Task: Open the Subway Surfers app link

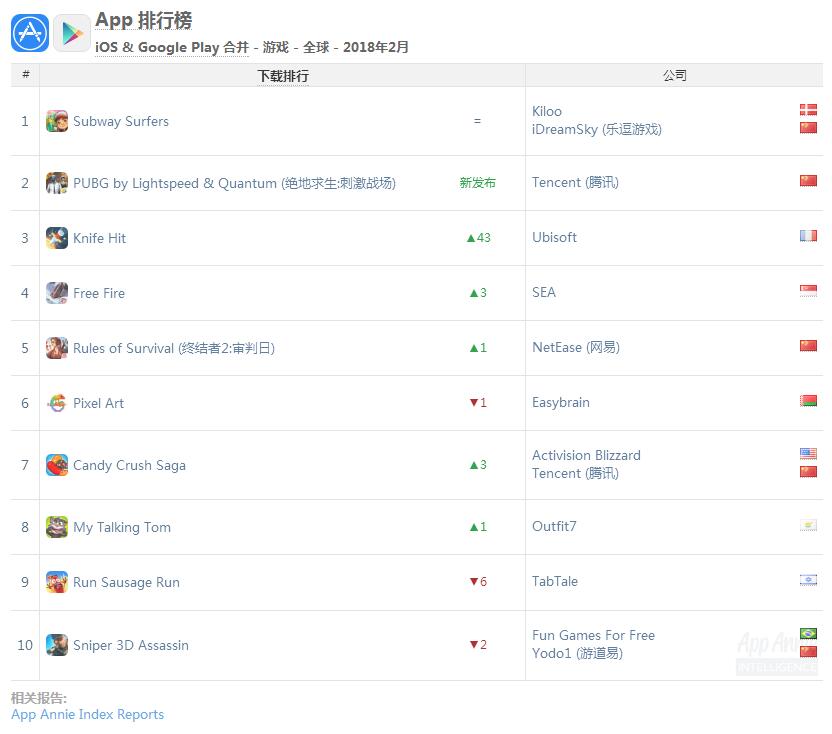Action: point(121,122)
